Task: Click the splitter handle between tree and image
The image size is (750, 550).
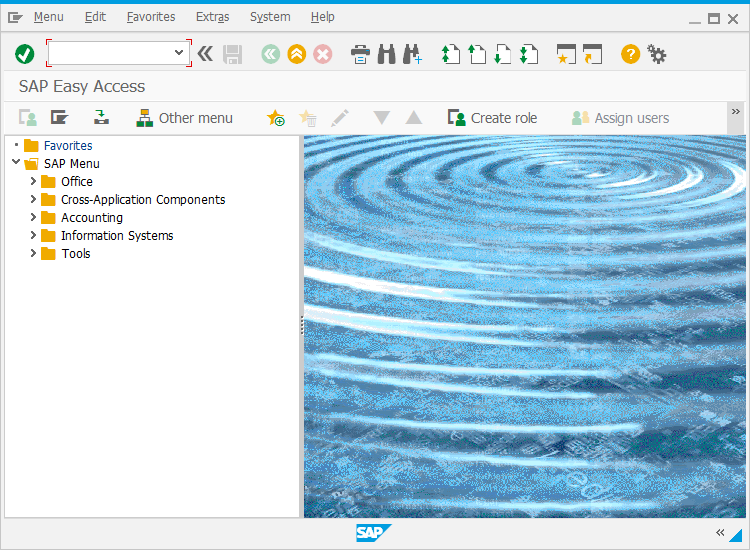Action: (302, 325)
